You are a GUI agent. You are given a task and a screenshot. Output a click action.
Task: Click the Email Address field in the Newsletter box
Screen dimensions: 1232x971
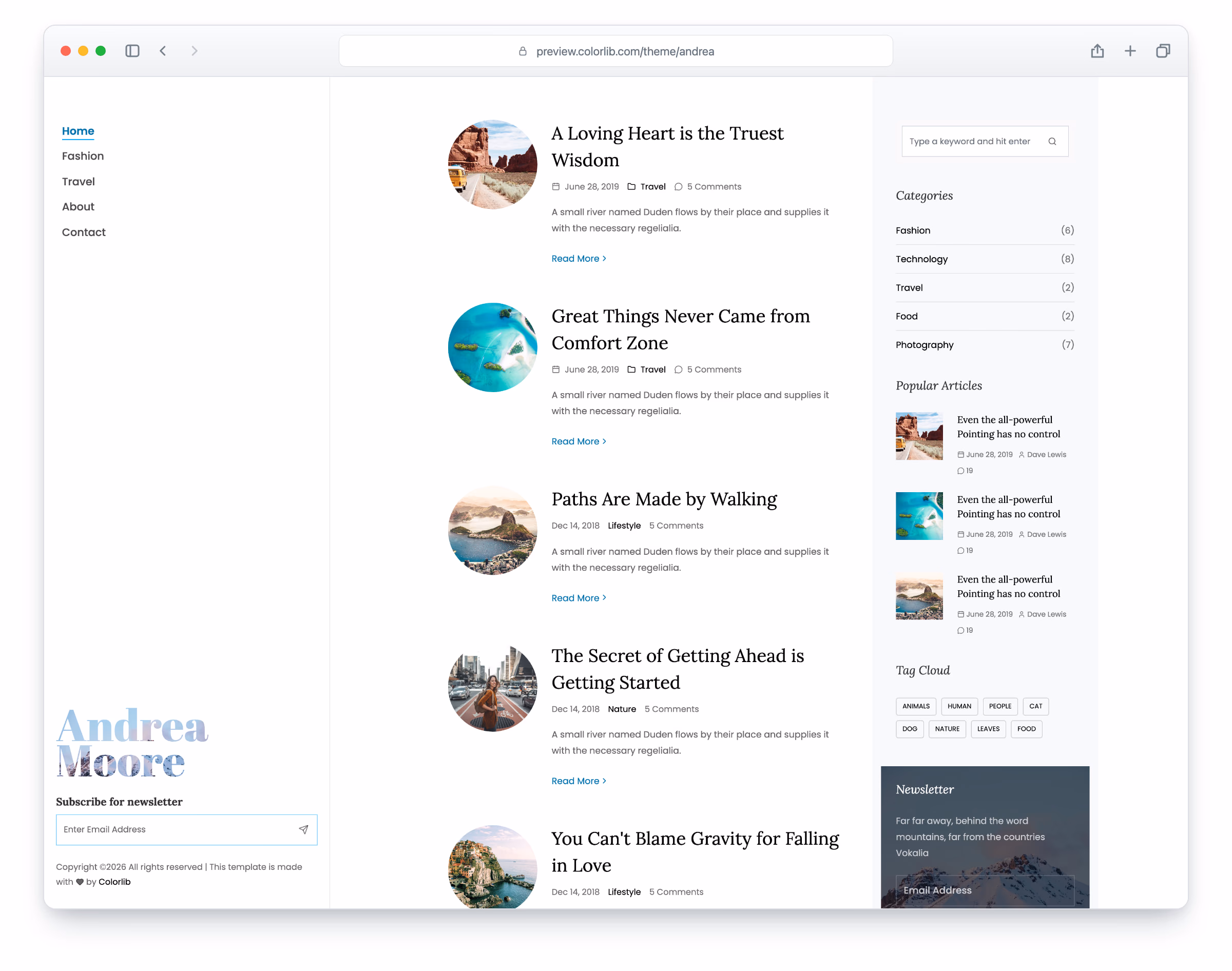pyautogui.click(x=985, y=891)
